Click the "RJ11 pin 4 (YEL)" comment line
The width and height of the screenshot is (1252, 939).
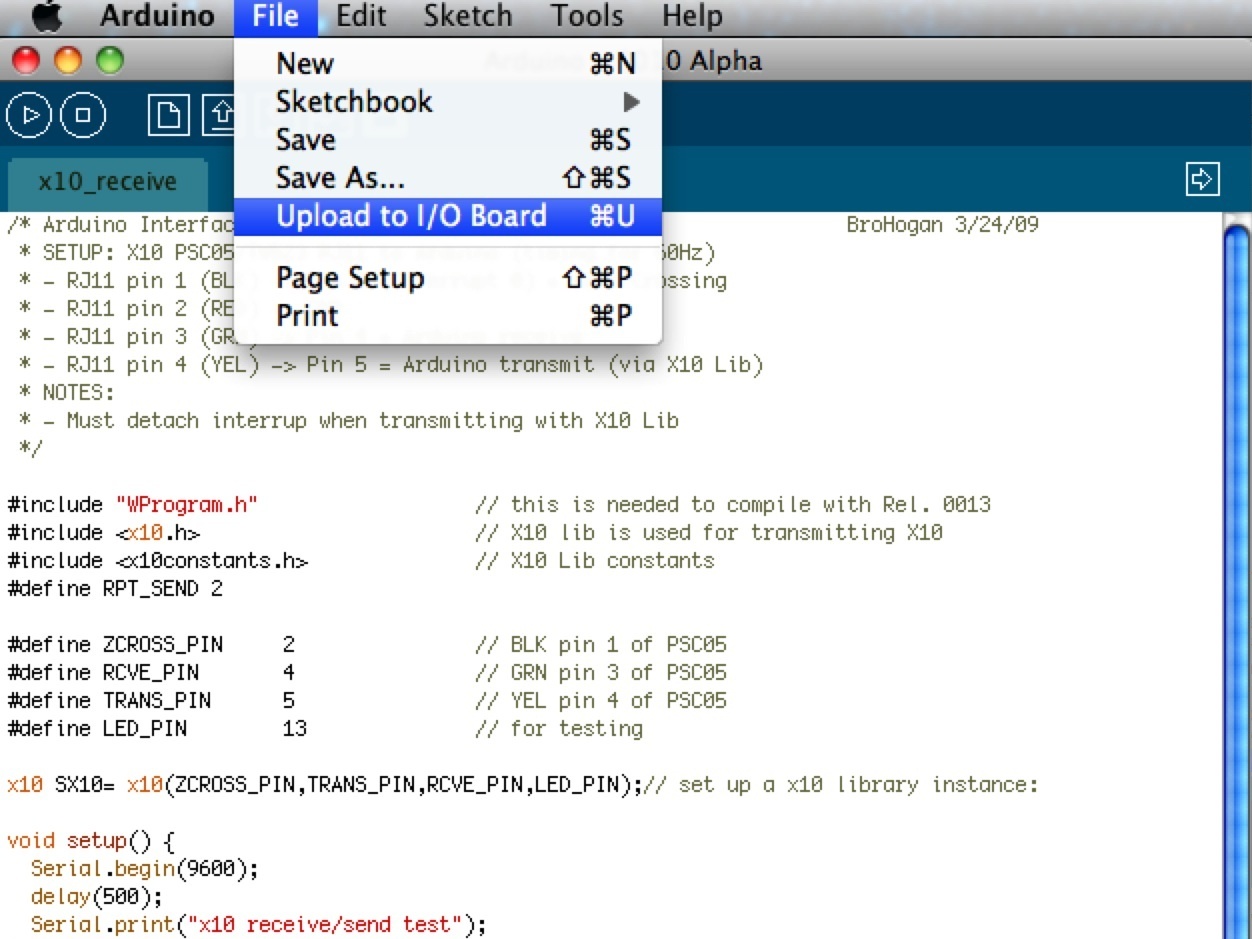(391, 364)
